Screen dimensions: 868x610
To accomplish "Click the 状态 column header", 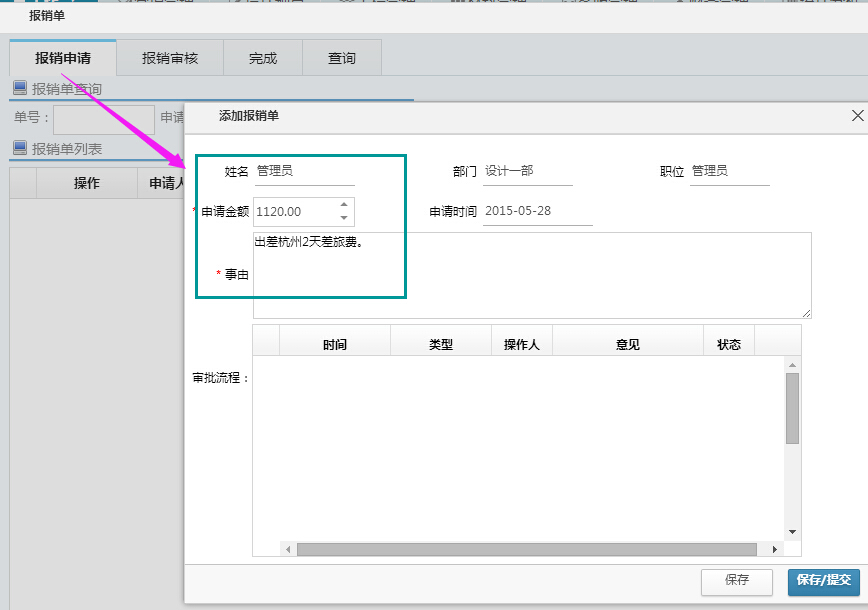I will pos(728,341).
